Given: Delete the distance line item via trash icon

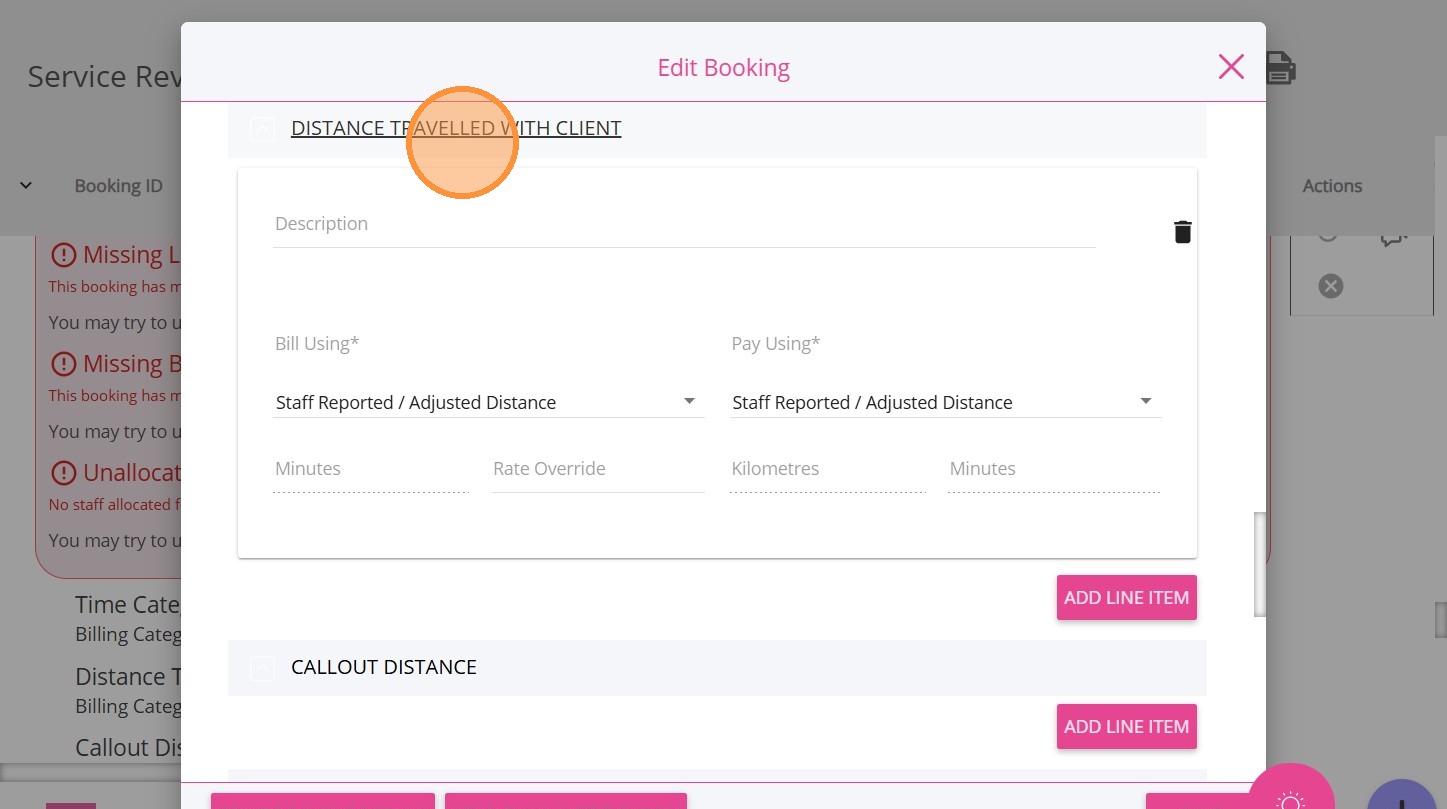Looking at the screenshot, I should click(1182, 232).
